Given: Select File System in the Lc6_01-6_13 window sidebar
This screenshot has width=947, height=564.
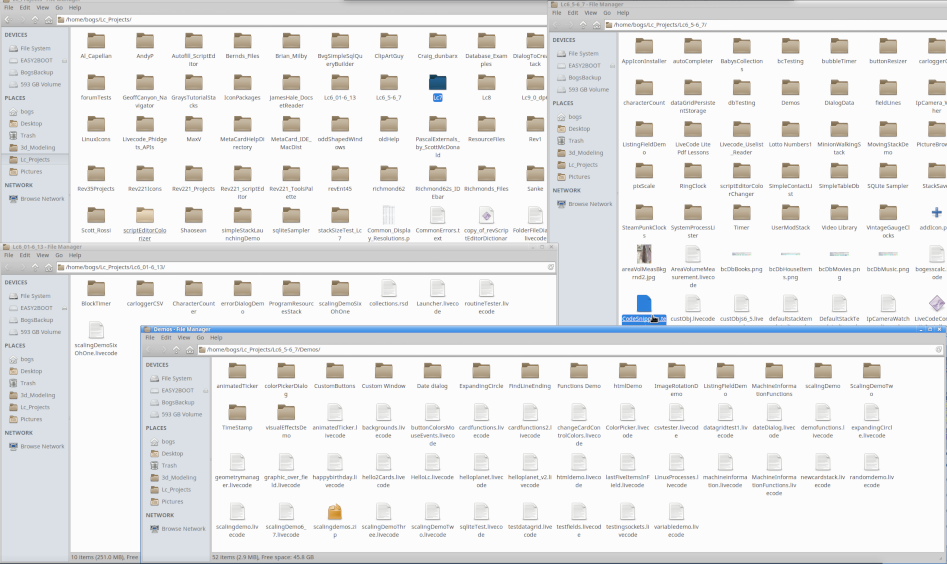Looking at the screenshot, I should [x=34, y=296].
